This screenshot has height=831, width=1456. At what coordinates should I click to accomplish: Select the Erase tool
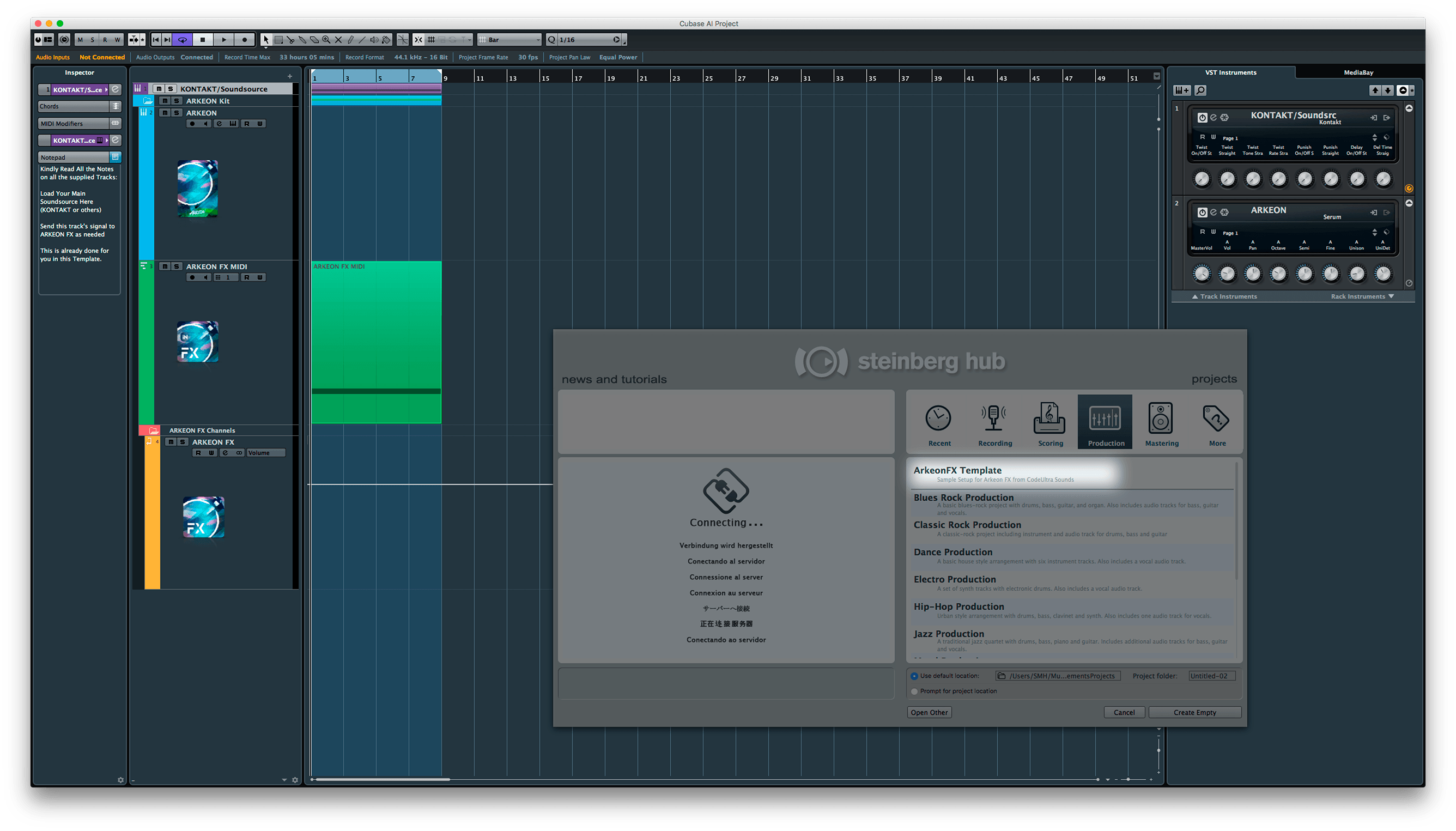pos(314,39)
